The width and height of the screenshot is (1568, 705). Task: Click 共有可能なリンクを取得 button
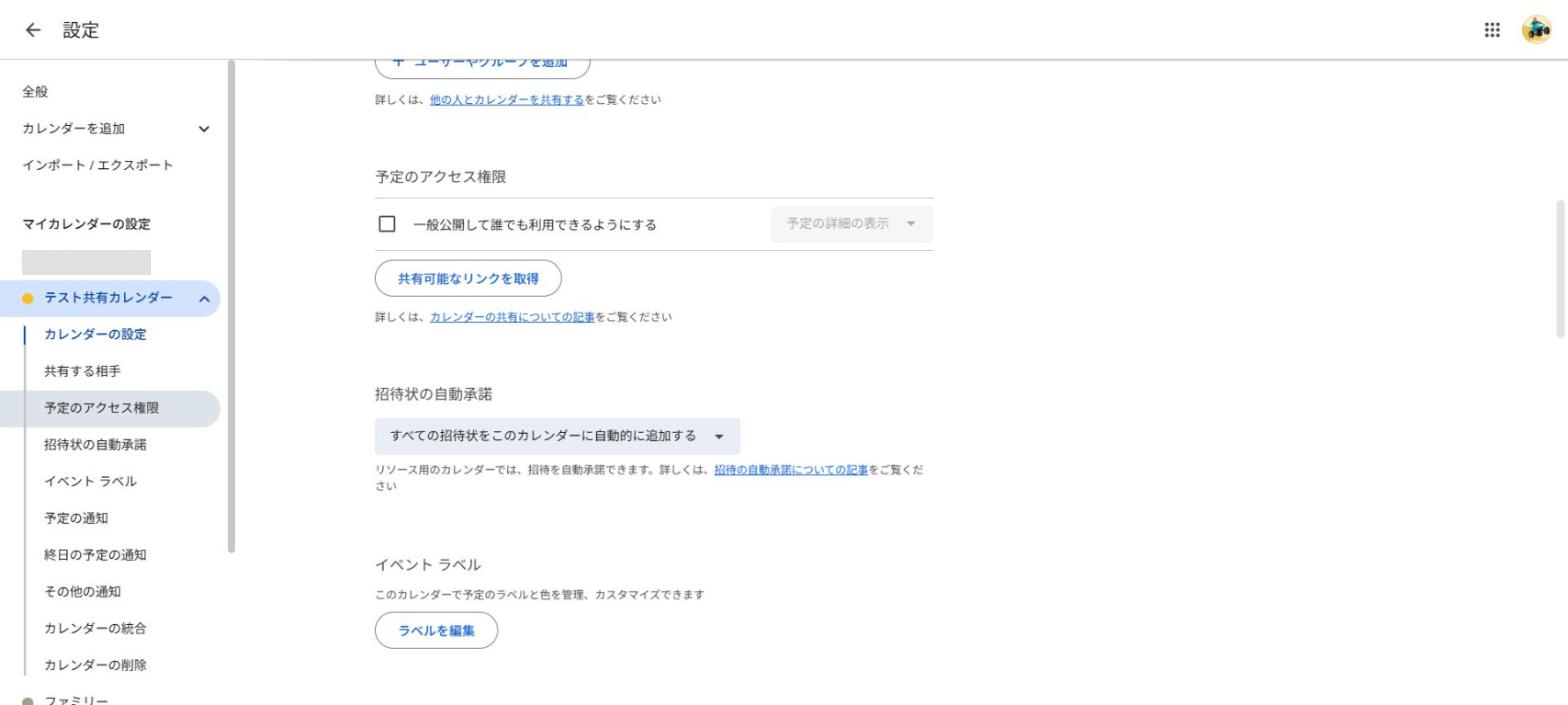point(468,278)
